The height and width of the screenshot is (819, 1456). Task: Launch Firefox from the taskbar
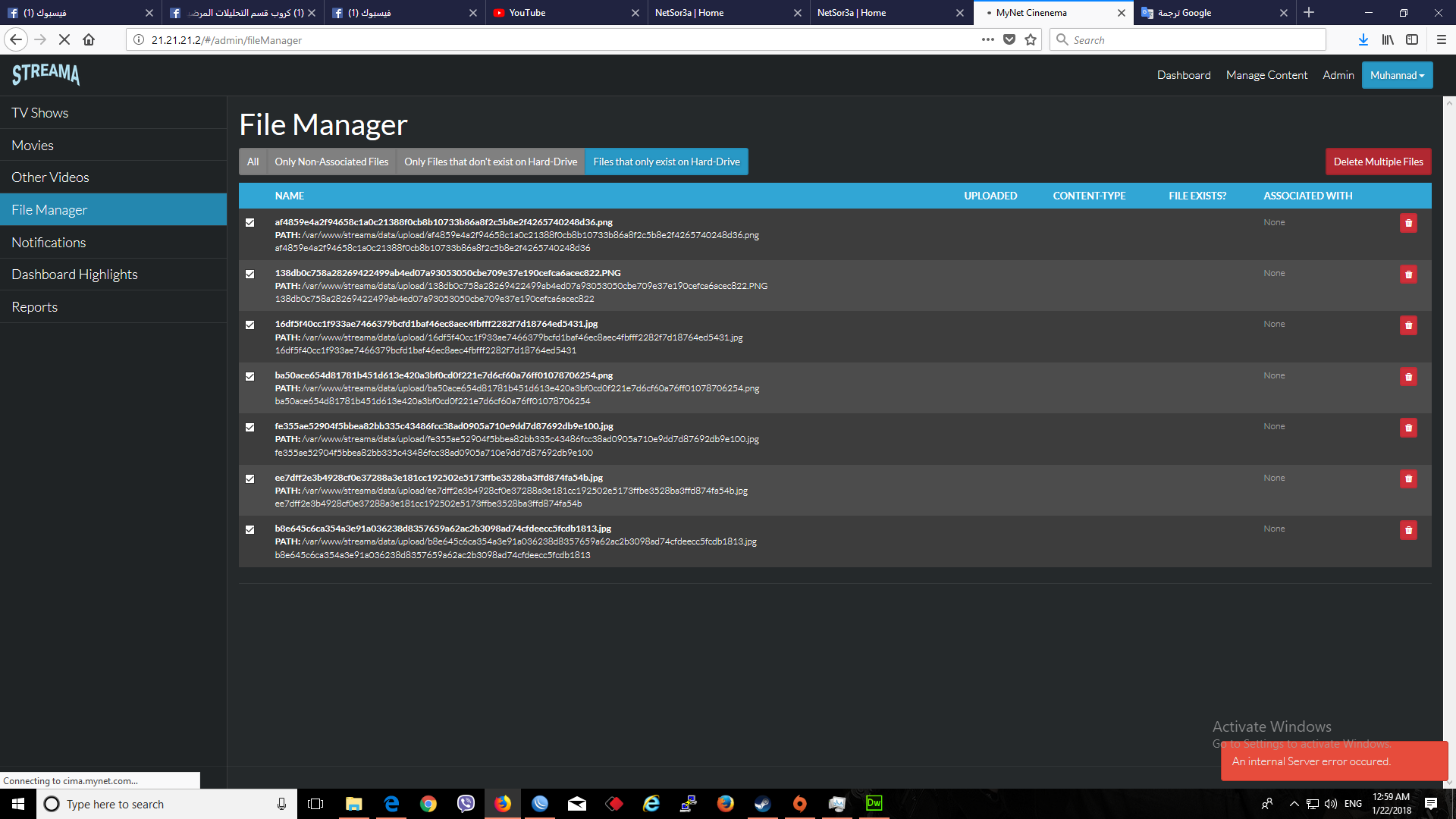pos(503,804)
